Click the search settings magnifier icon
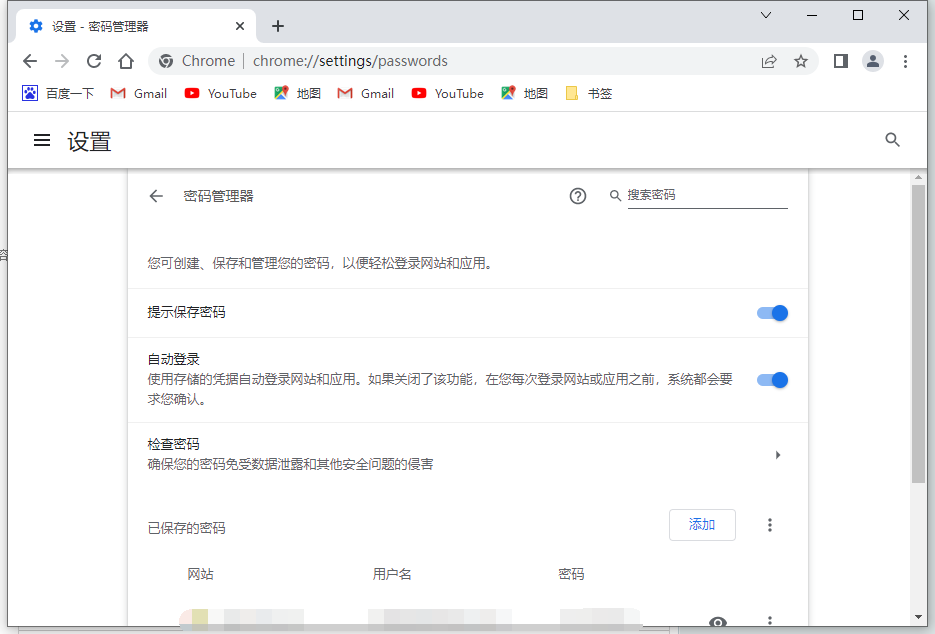 pyautogui.click(x=893, y=140)
